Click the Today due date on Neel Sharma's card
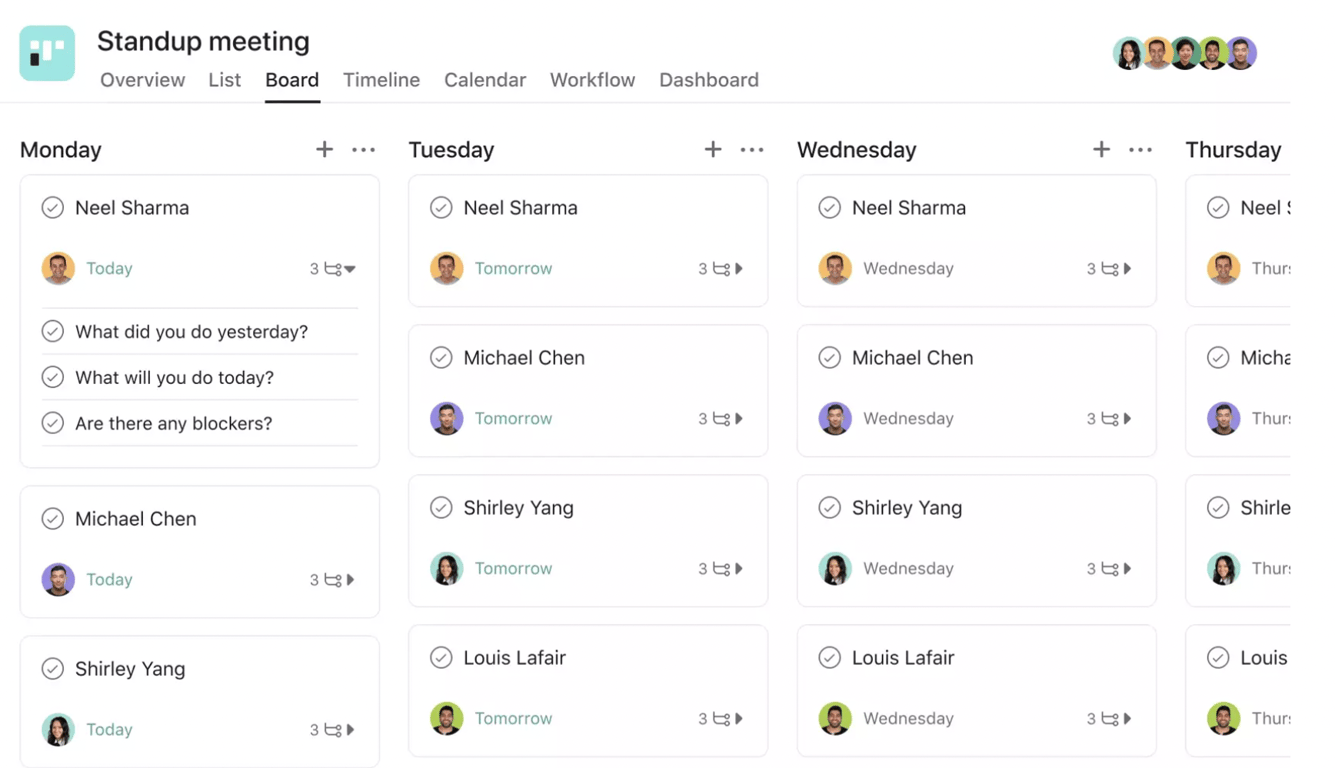The image size is (1335, 768). click(109, 268)
